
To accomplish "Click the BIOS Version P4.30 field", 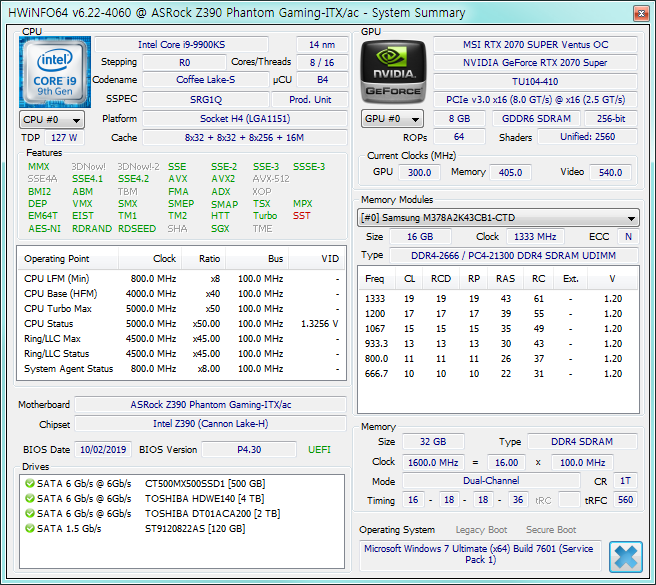I will coord(249,450).
